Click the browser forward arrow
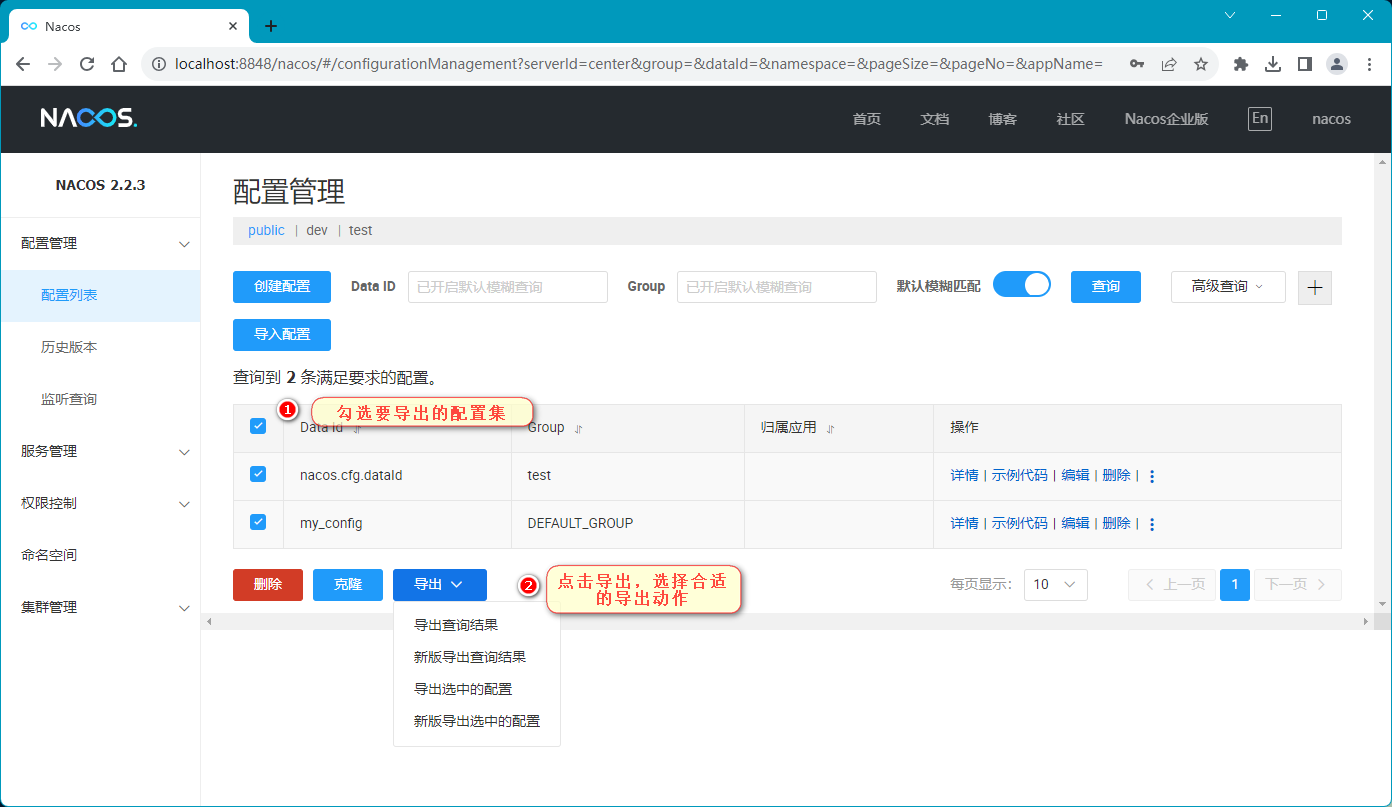1392x807 pixels. 55,64
